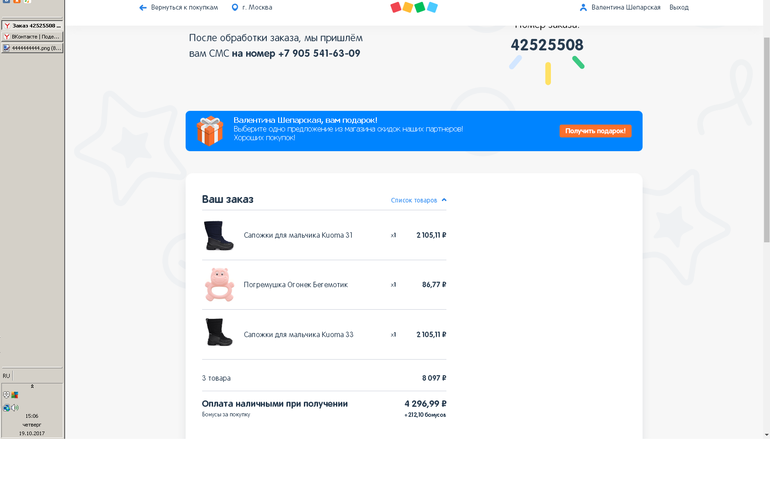Viewport: 770px width, 481px height.
Task: Expand hidden tray icons arrow
Action: coord(32,385)
